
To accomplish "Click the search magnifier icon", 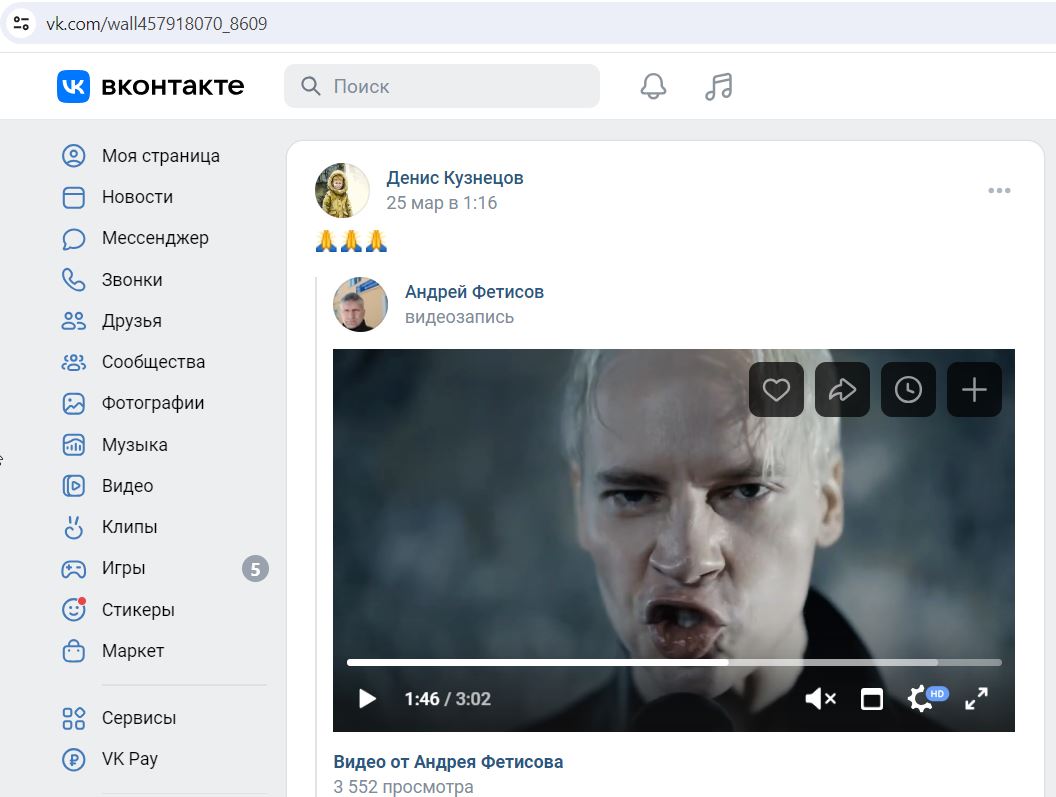I will click(x=310, y=86).
